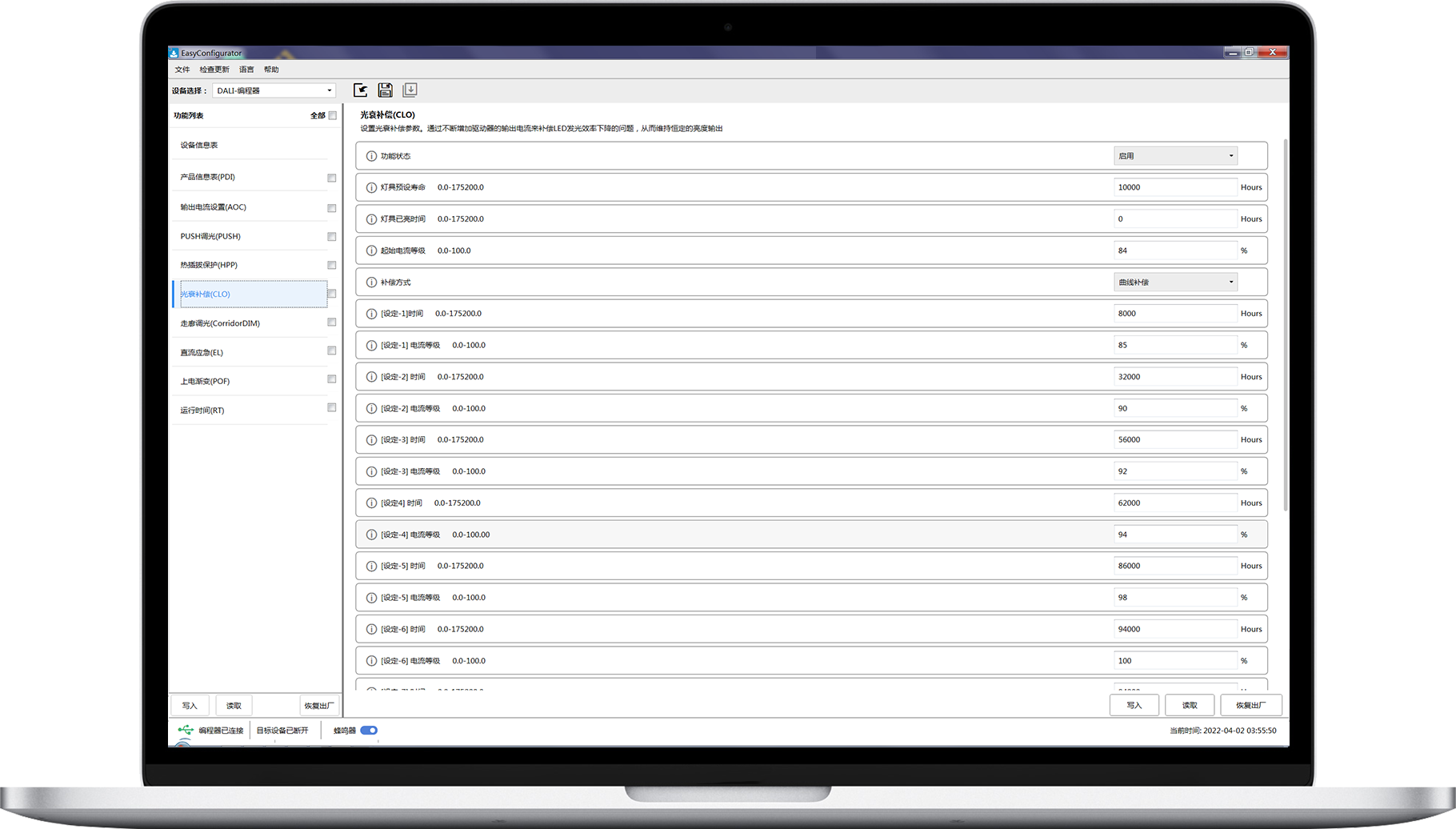Click the 起始电流等级 field showing 84
The height and width of the screenshot is (829, 1456).
point(1175,250)
